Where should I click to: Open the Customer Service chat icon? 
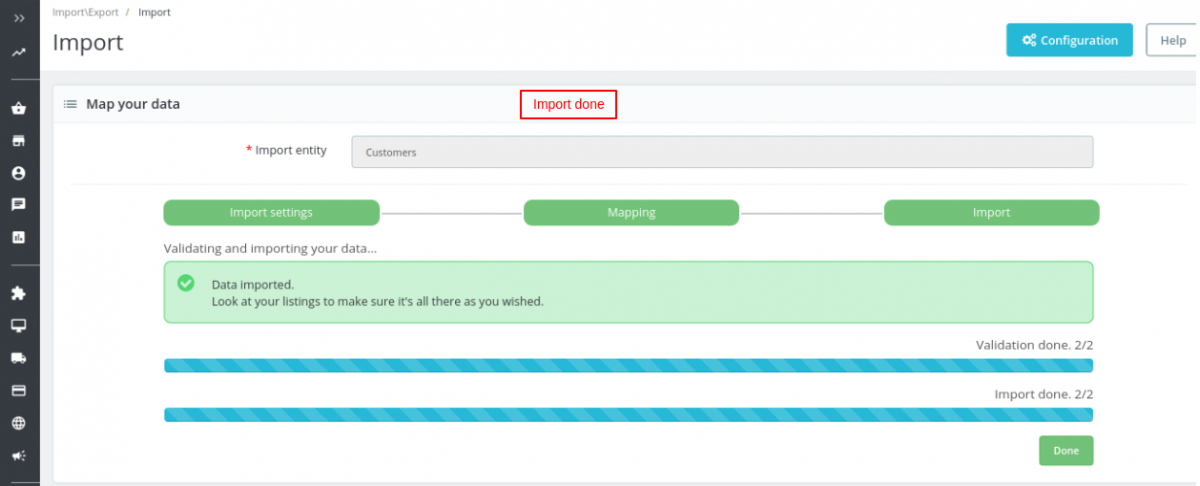click(18, 204)
